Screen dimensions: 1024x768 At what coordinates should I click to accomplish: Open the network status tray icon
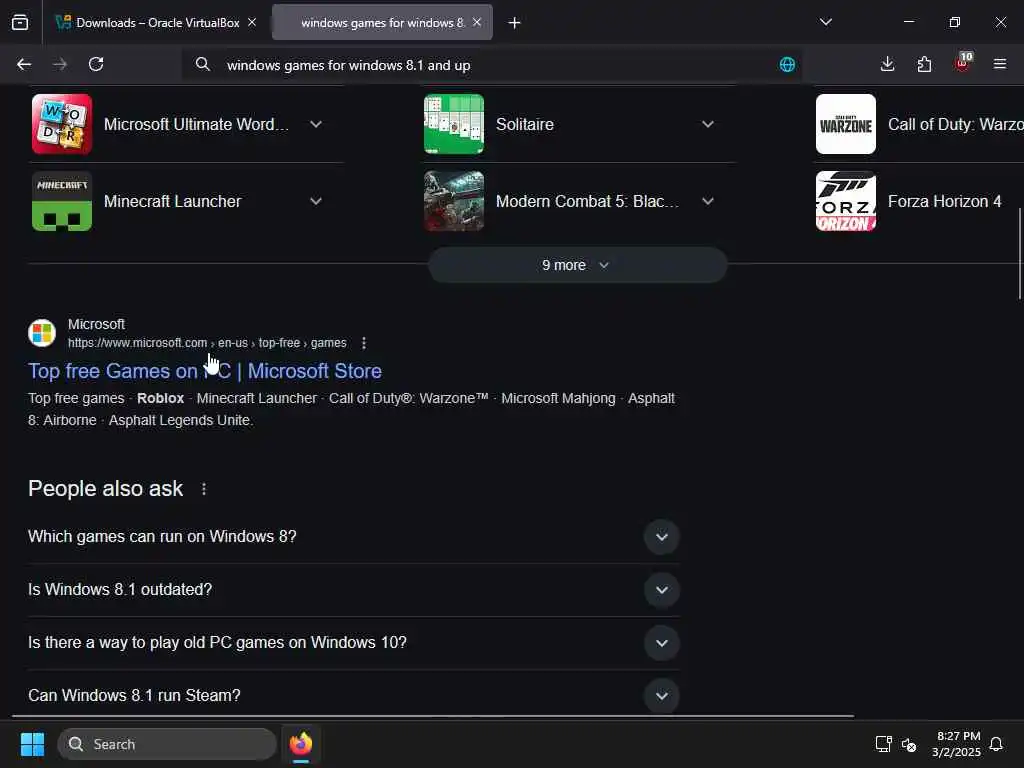click(883, 744)
